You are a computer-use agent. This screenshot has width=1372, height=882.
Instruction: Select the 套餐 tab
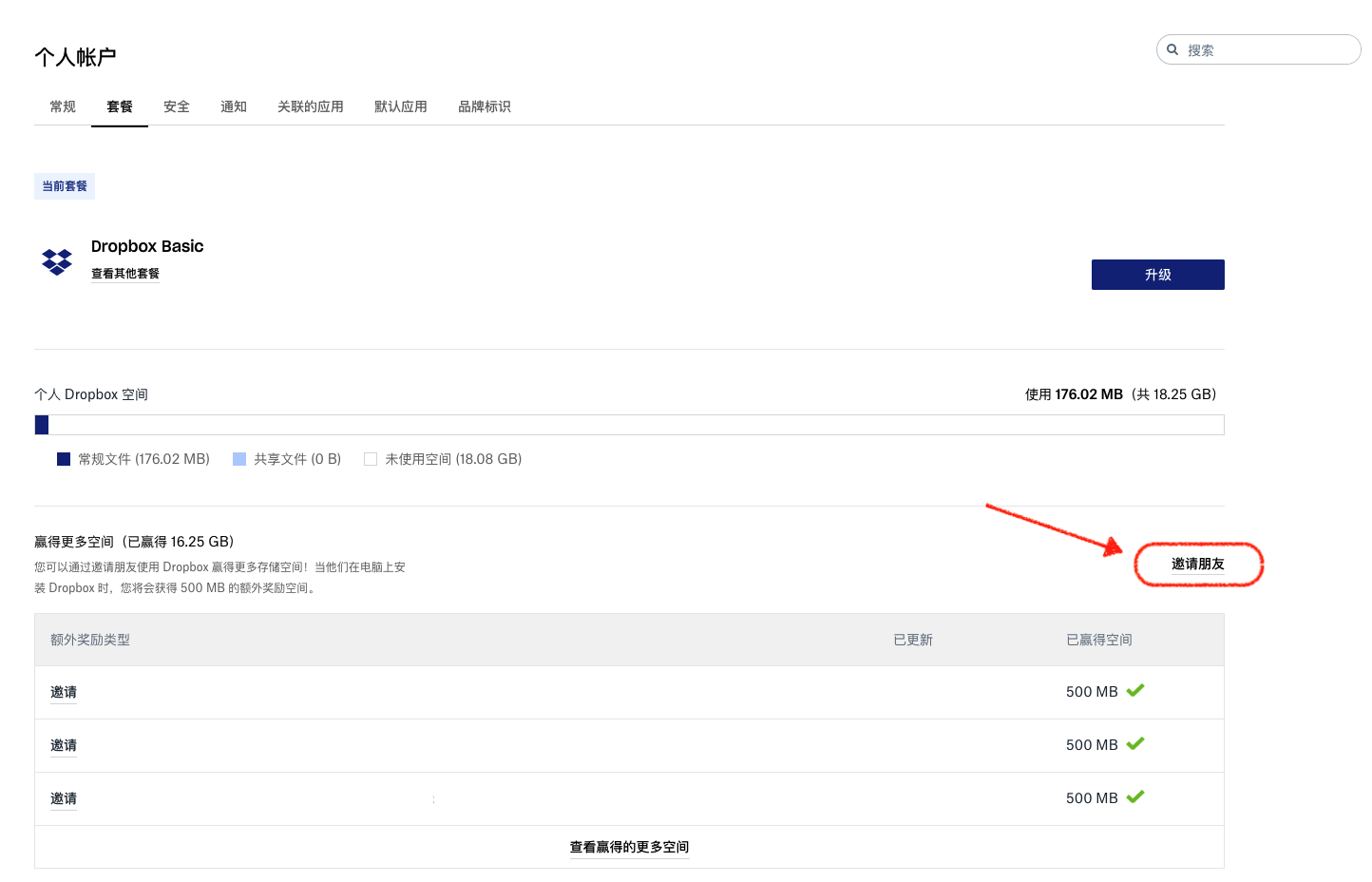click(120, 106)
